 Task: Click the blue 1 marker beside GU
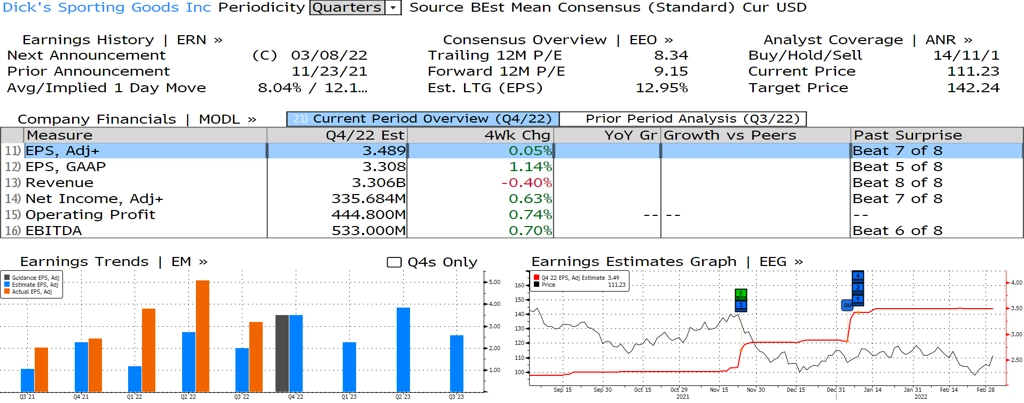858,300
